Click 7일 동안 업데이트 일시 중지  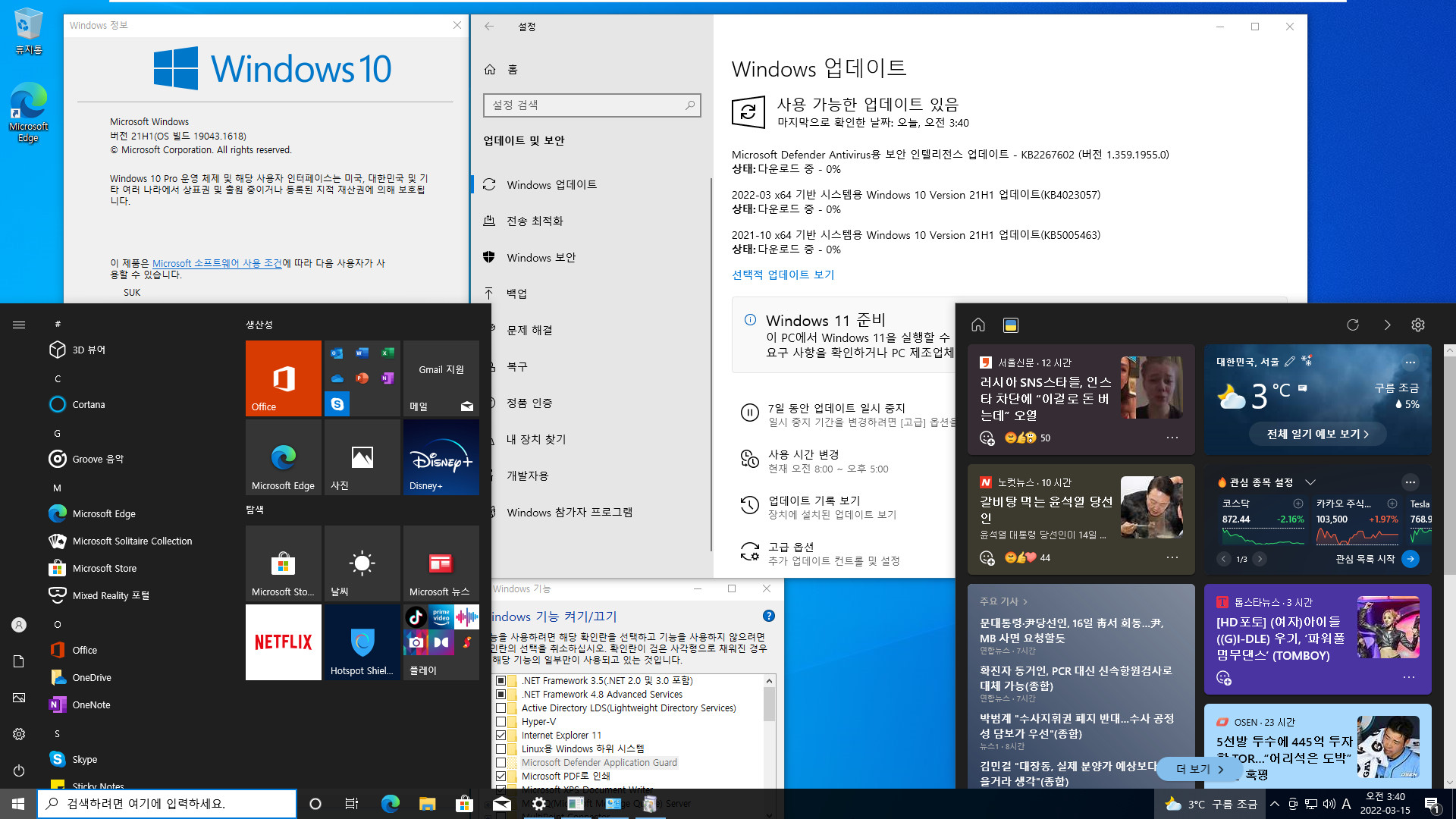click(x=836, y=408)
